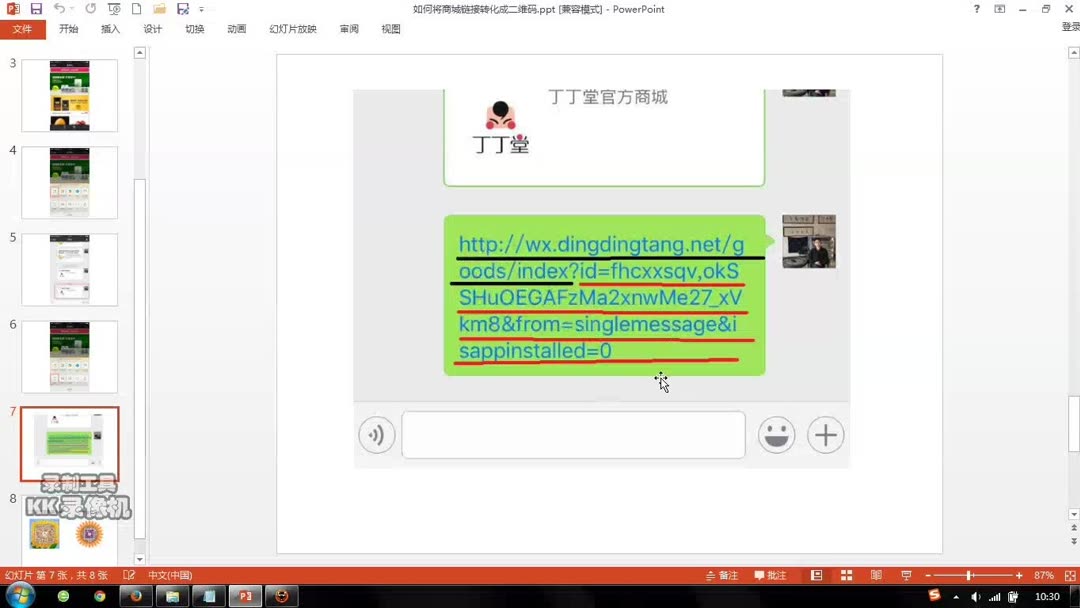Click the Fit slide to window button

coord(1068,575)
